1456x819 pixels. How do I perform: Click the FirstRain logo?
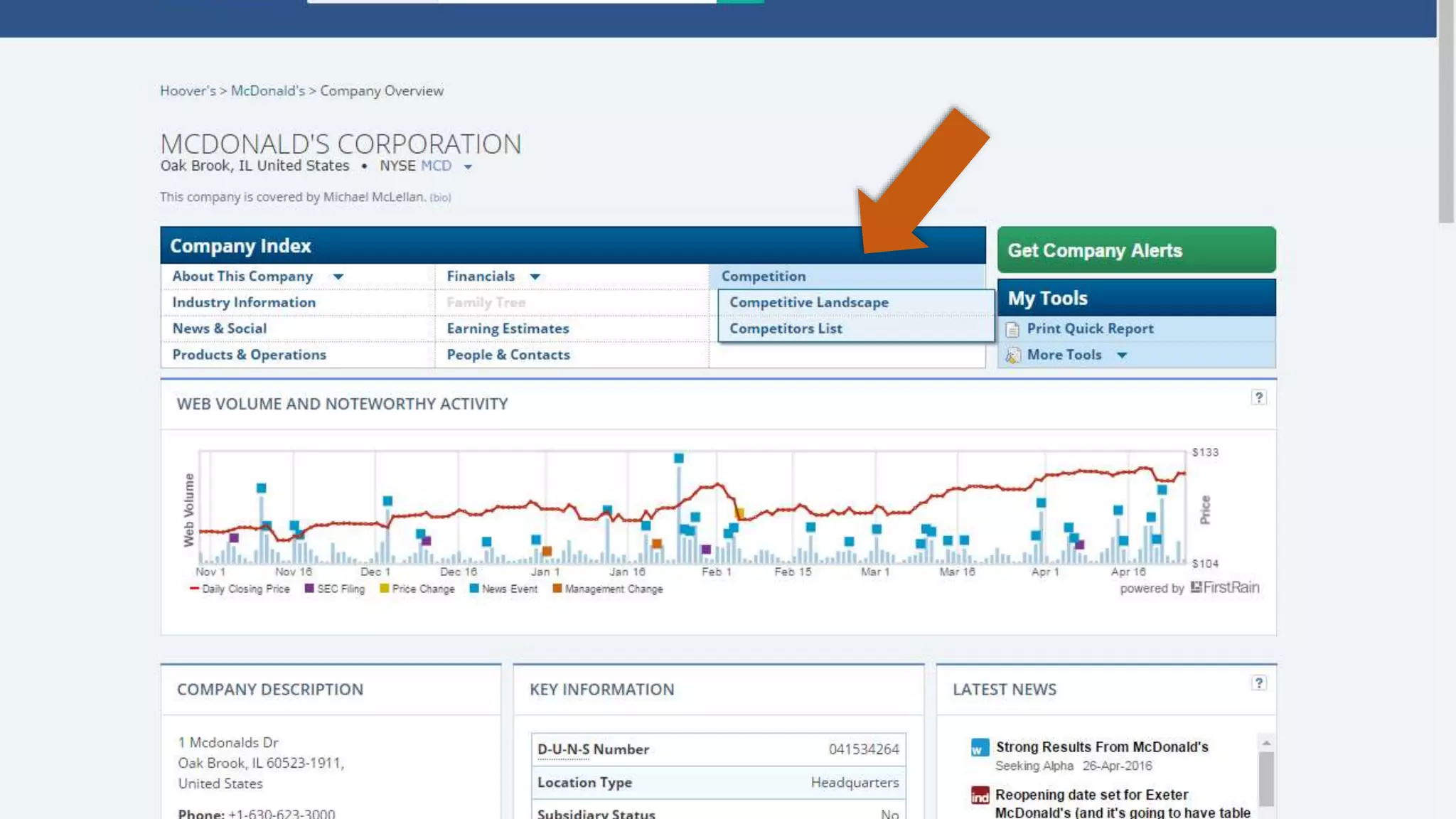tap(1224, 587)
